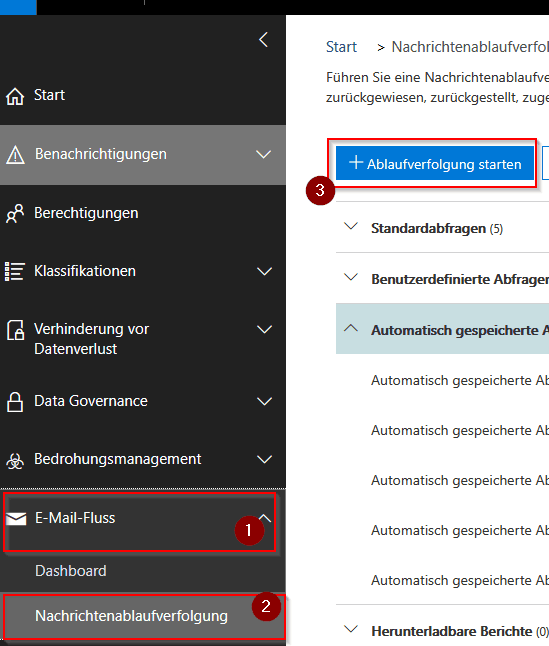Screen dimensions: 549x646
Task: Click the E-Mail-Fluss envelope icon
Action: (x=16, y=518)
